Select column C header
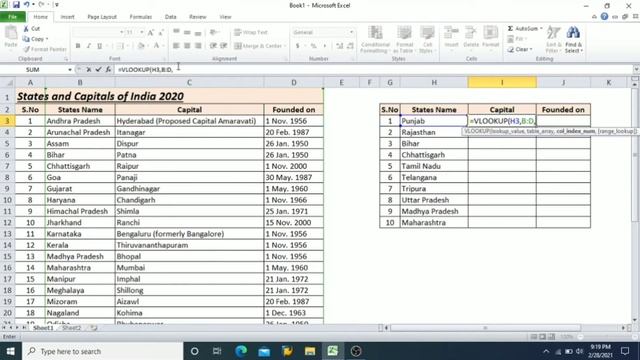Viewport: 640px width, 360px height. pos(189,82)
